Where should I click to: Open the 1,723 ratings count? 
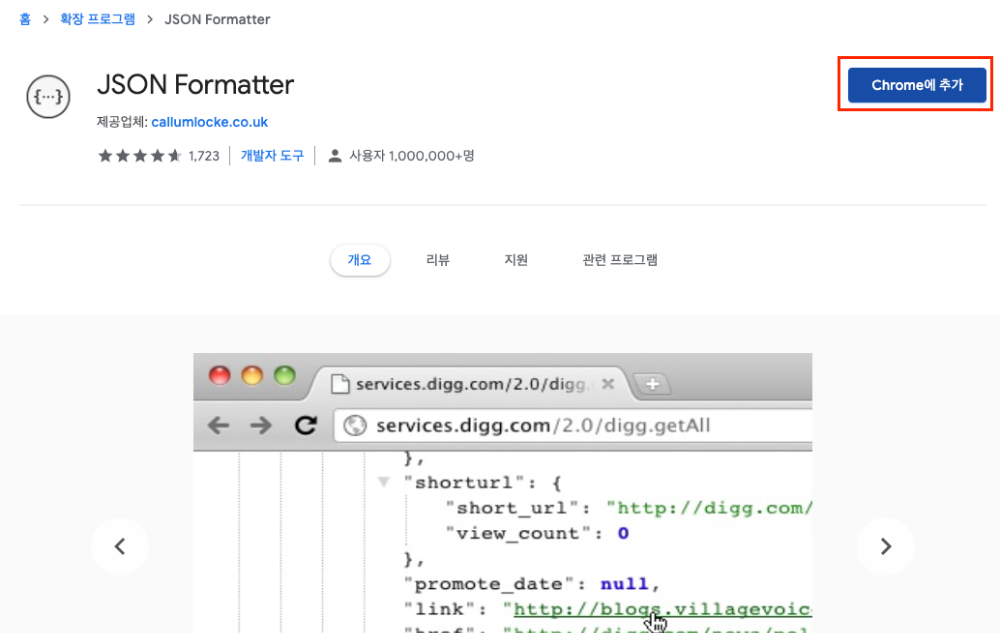pyautogui.click(x=204, y=156)
